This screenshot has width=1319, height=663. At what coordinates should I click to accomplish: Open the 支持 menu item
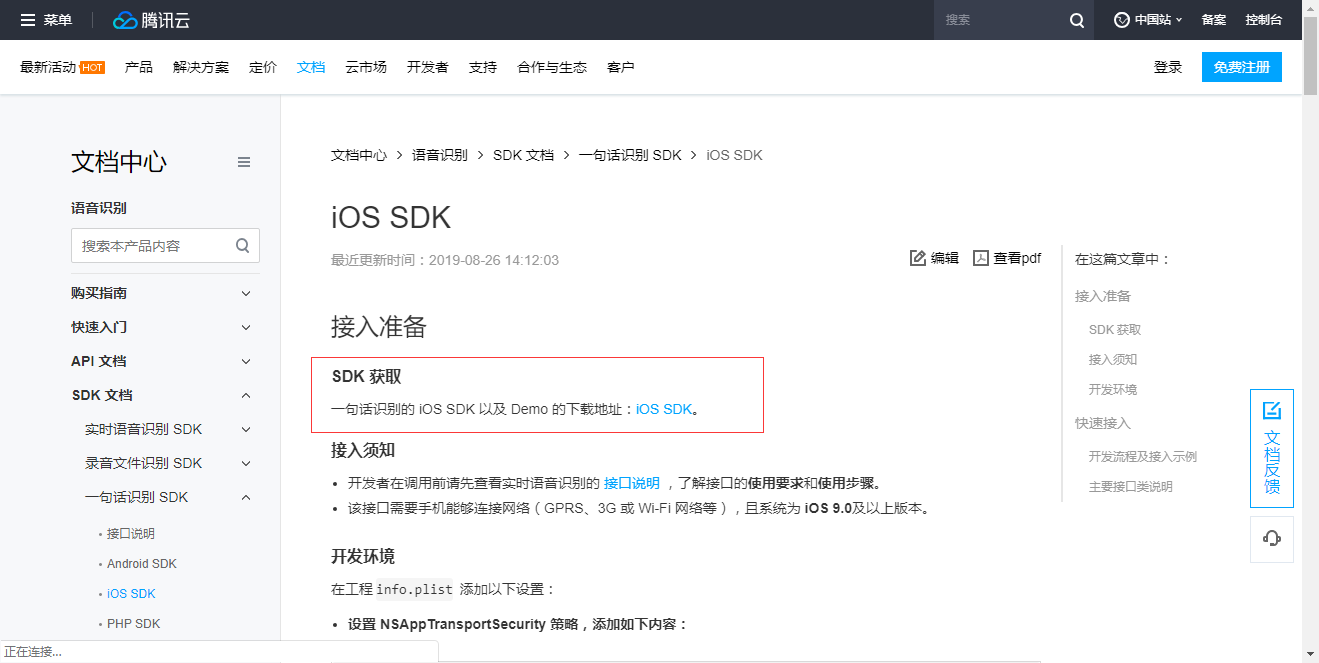483,67
